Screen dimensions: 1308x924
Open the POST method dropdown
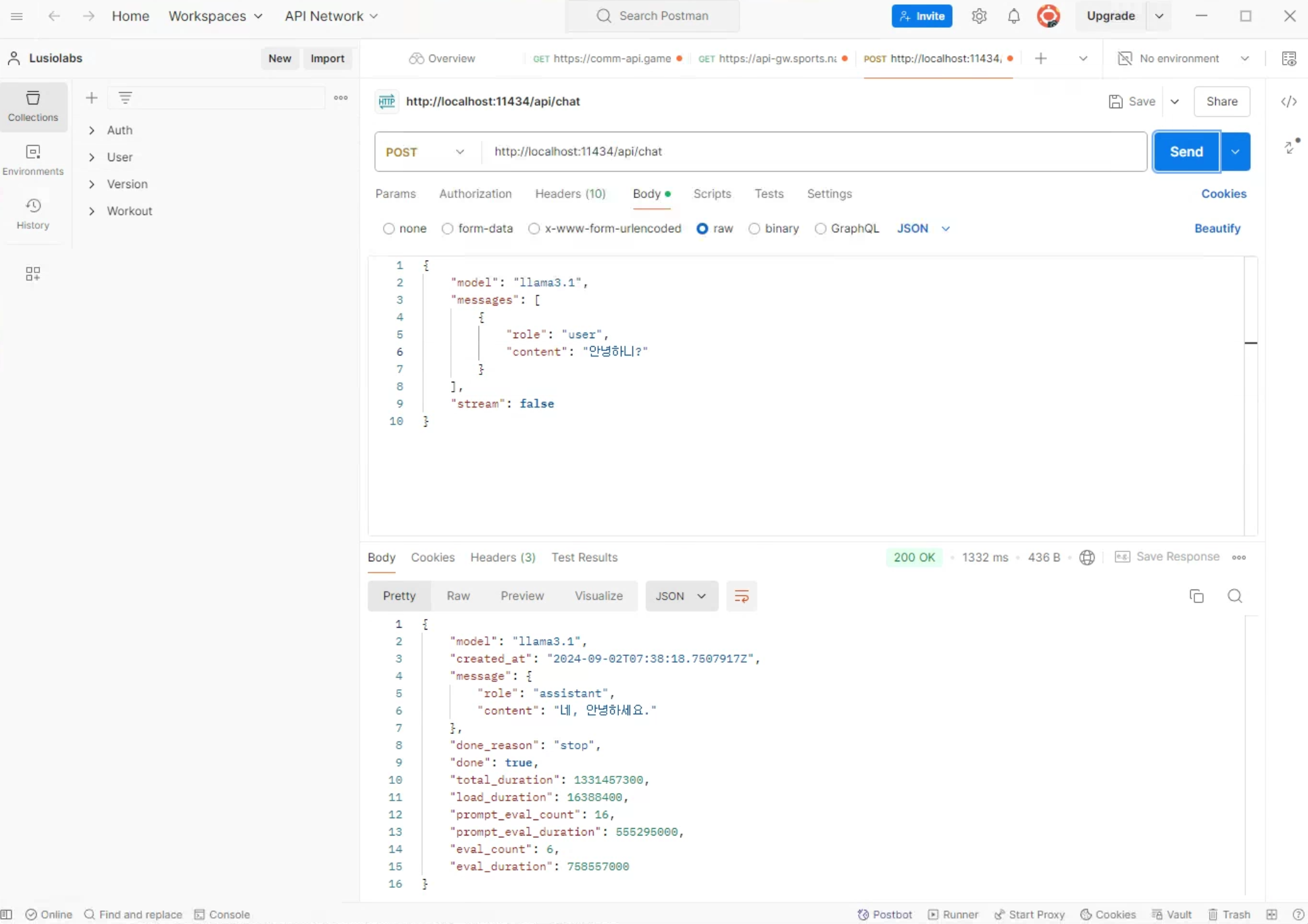[x=425, y=152]
